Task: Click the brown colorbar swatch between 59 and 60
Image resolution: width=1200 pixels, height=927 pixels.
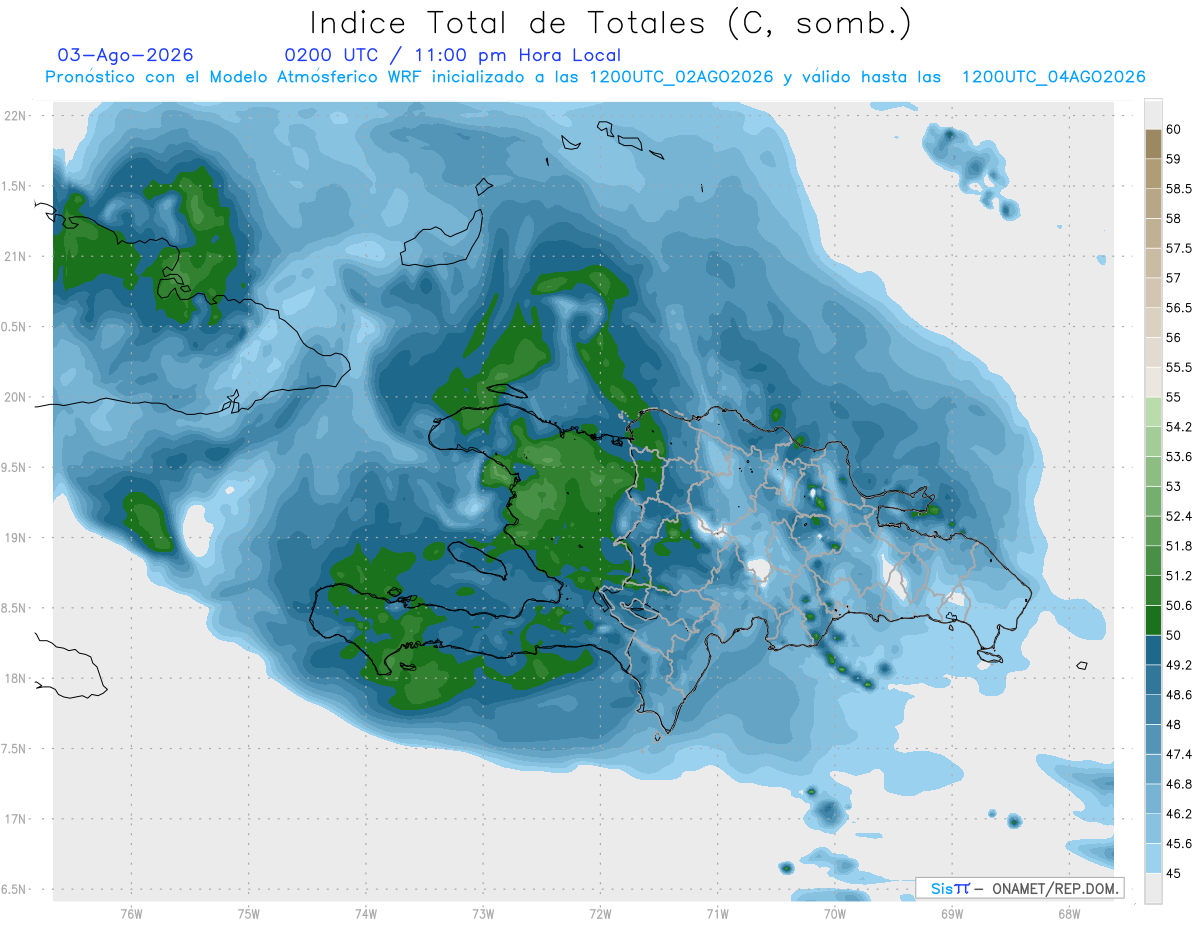Action: [1153, 144]
